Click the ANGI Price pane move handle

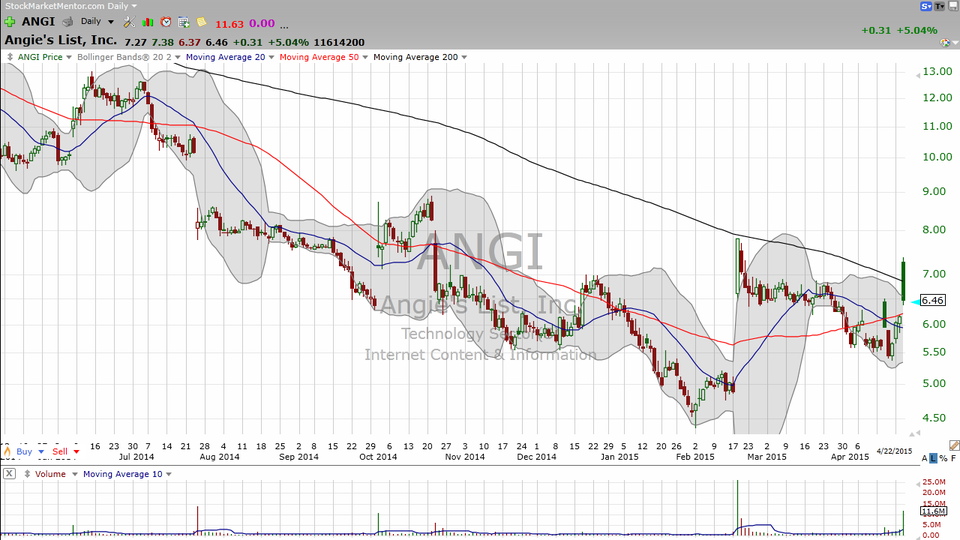[10, 57]
